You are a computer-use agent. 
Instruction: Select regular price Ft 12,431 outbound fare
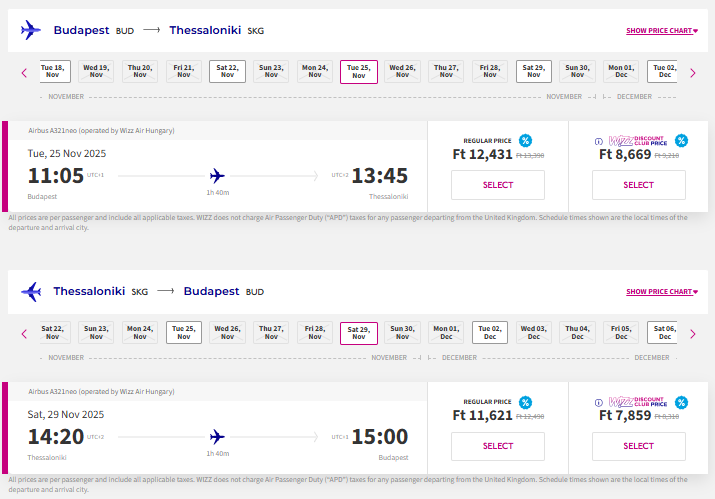pos(497,185)
